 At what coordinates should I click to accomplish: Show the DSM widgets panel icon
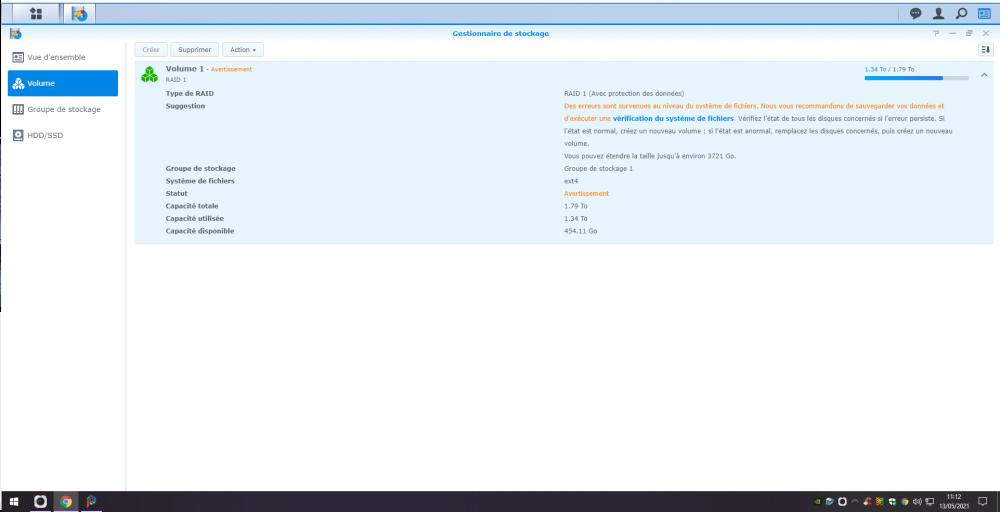point(984,13)
